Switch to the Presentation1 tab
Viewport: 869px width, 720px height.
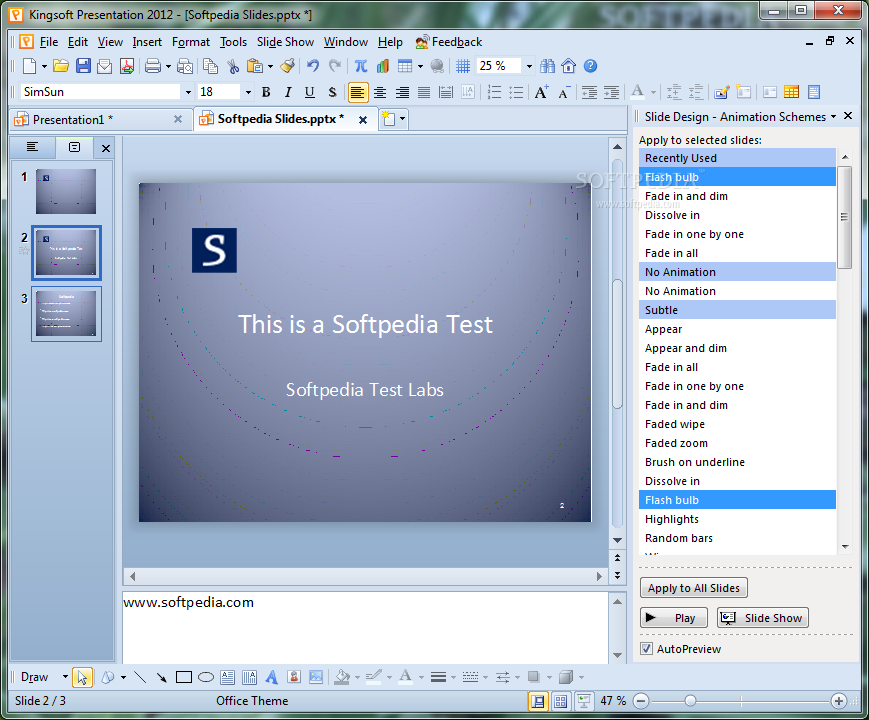pyautogui.click(x=72, y=119)
